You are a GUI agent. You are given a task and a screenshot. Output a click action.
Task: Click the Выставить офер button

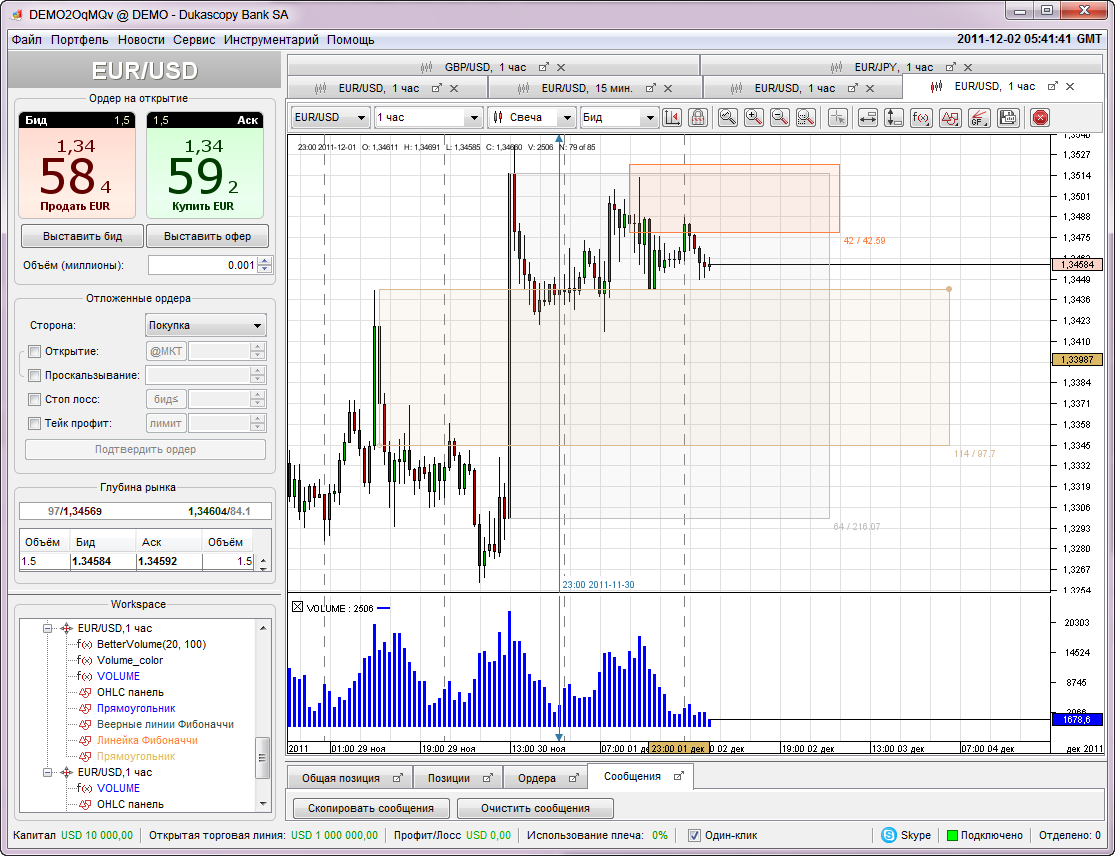208,236
